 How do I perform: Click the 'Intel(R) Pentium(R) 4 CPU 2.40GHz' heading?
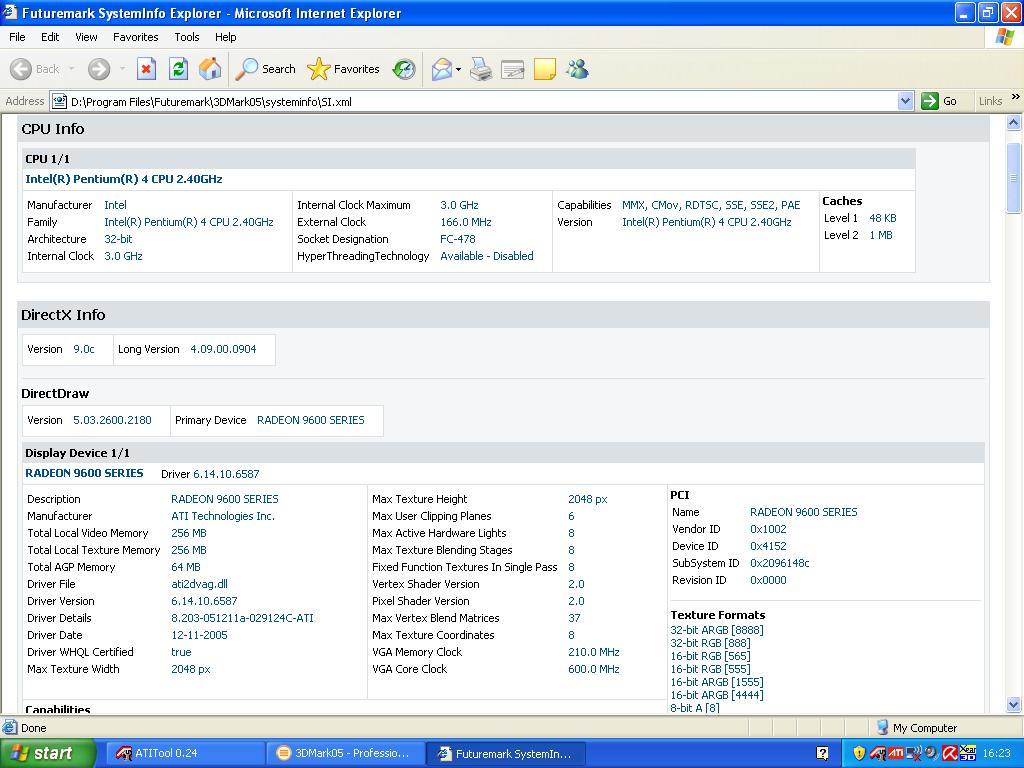pos(124,179)
